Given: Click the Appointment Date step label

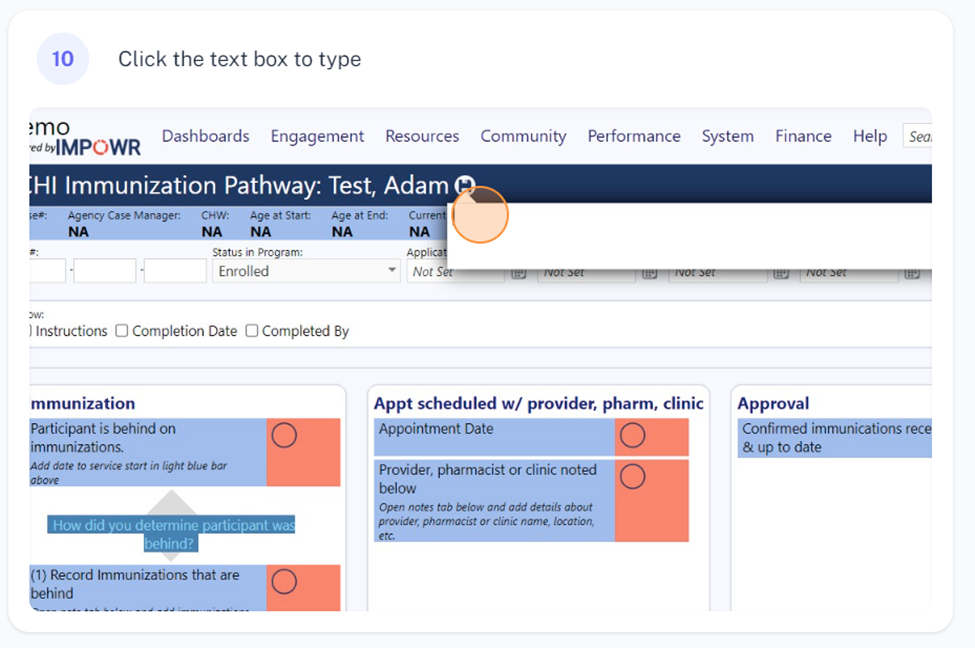Looking at the screenshot, I should [494, 437].
